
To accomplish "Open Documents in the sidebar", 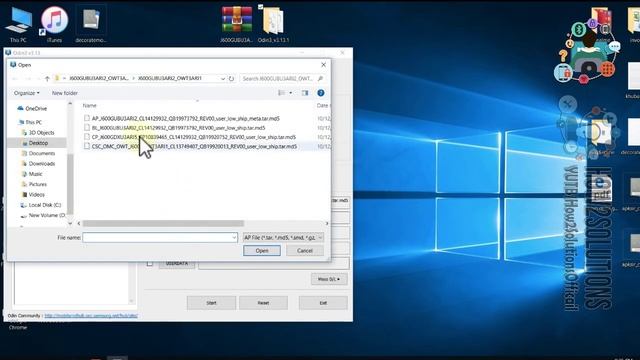I will [38, 153].
